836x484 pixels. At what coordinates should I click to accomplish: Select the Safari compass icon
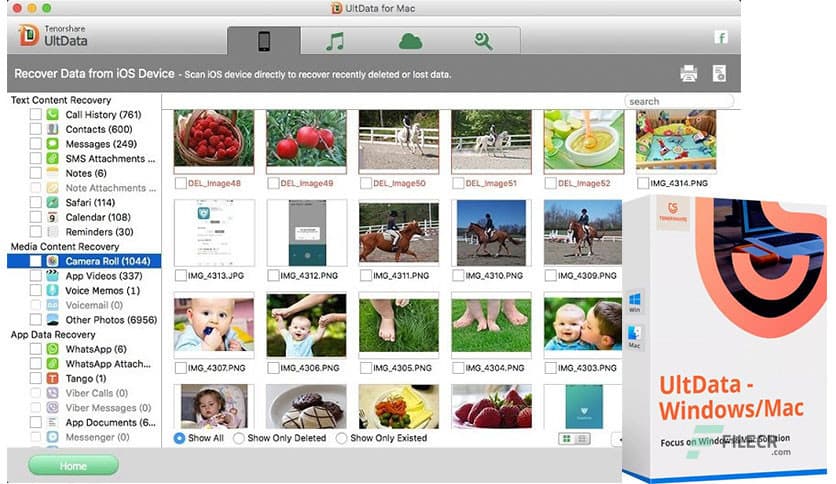[x=52, y=202]
